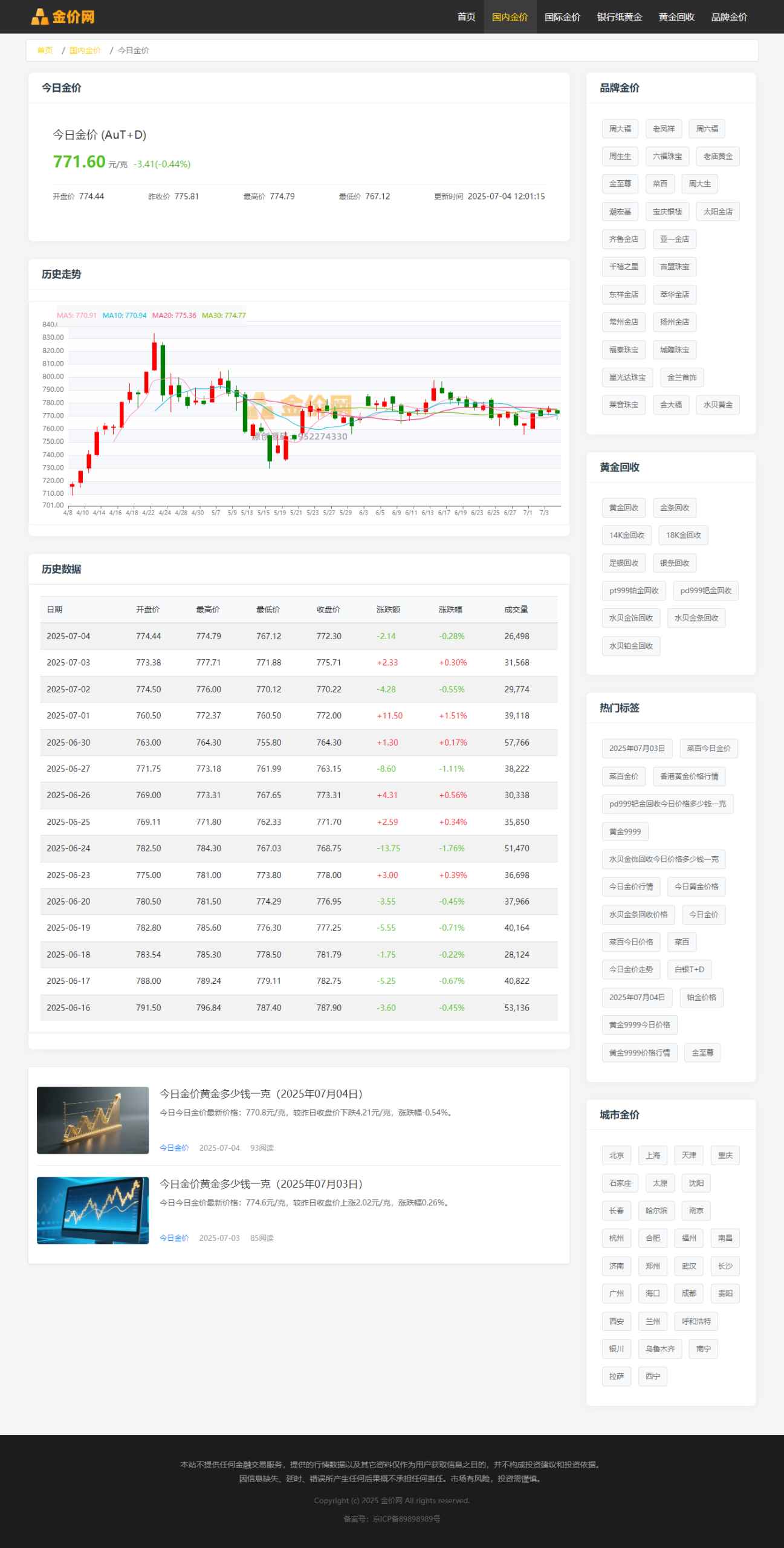784x1548 pixels.
Task: Click the 首页 breadcrumb link
Action: (x=45, y=51)
